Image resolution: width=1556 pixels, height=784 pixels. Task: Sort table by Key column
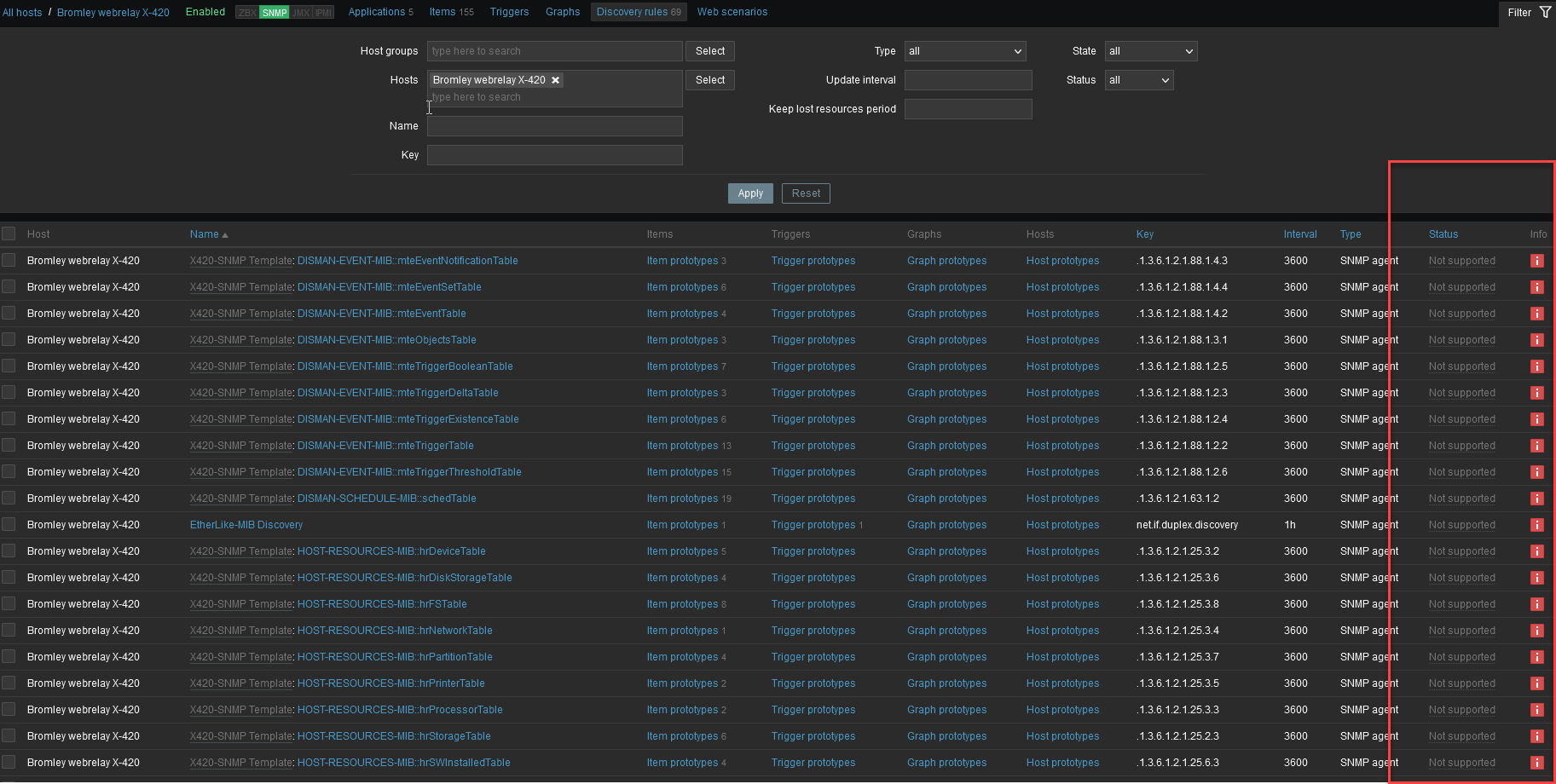pyautogui.click(x=1145, y=234)
